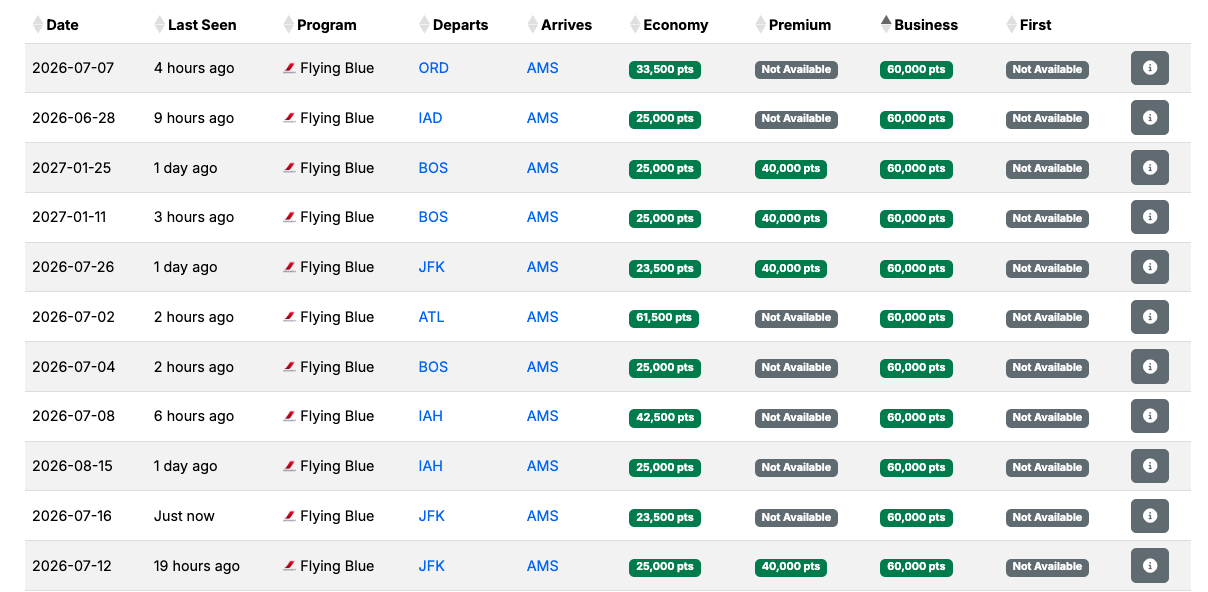Sort by Economy points column
This screenshot has width=1208, height=592.
point(669,25)
